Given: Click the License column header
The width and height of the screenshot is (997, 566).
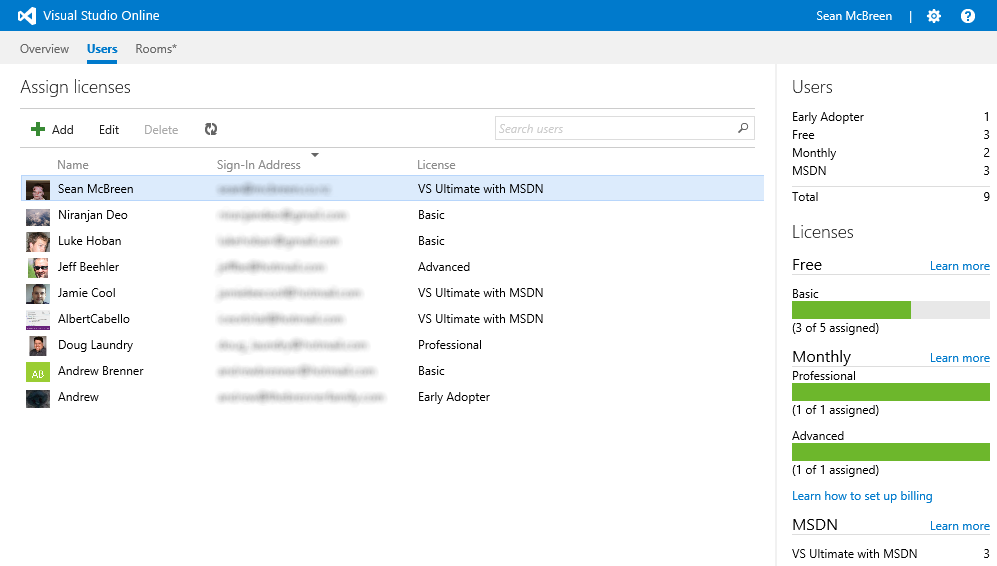Looking at the screenshot, I should coord(436,165).
